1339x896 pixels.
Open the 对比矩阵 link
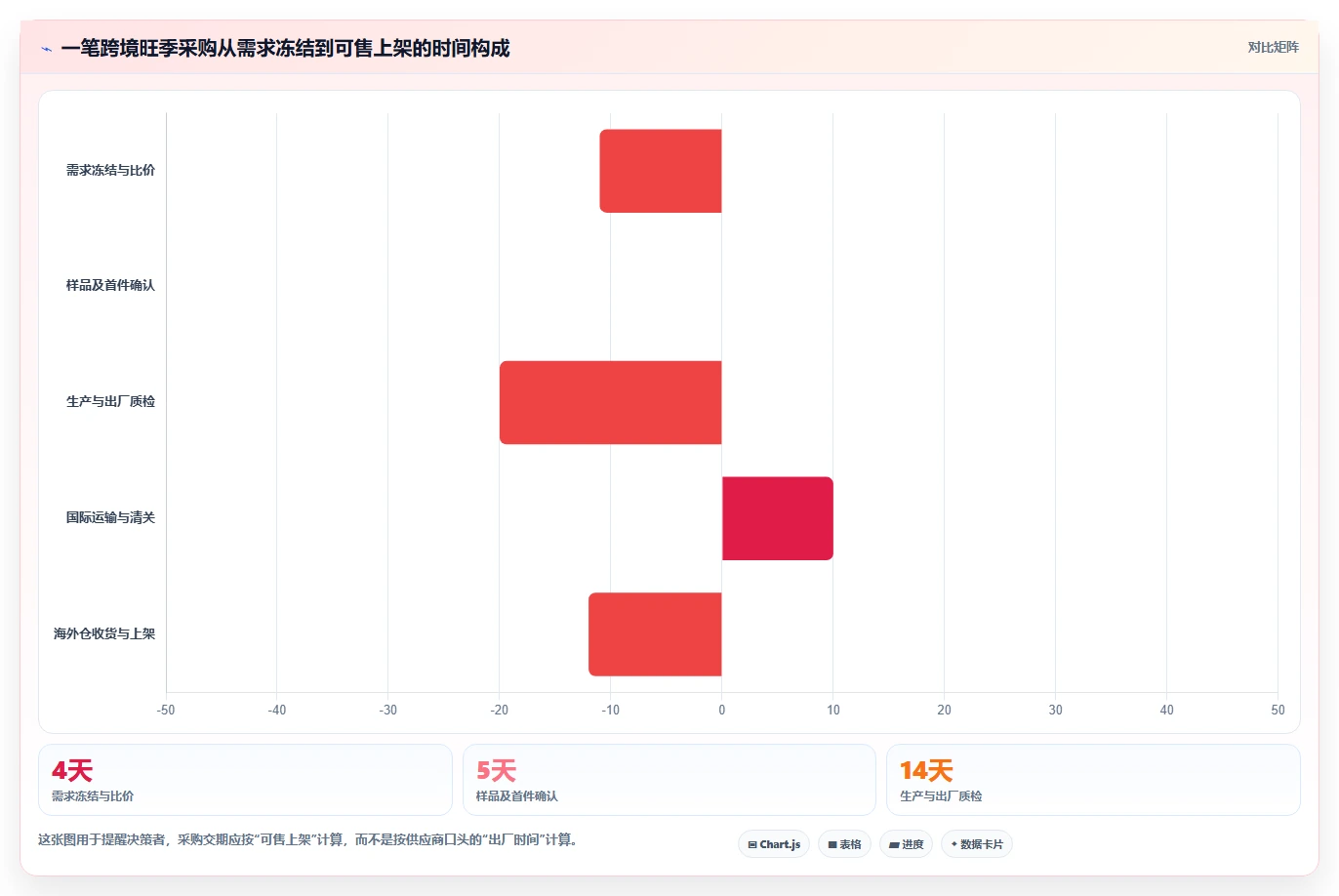1273,47
